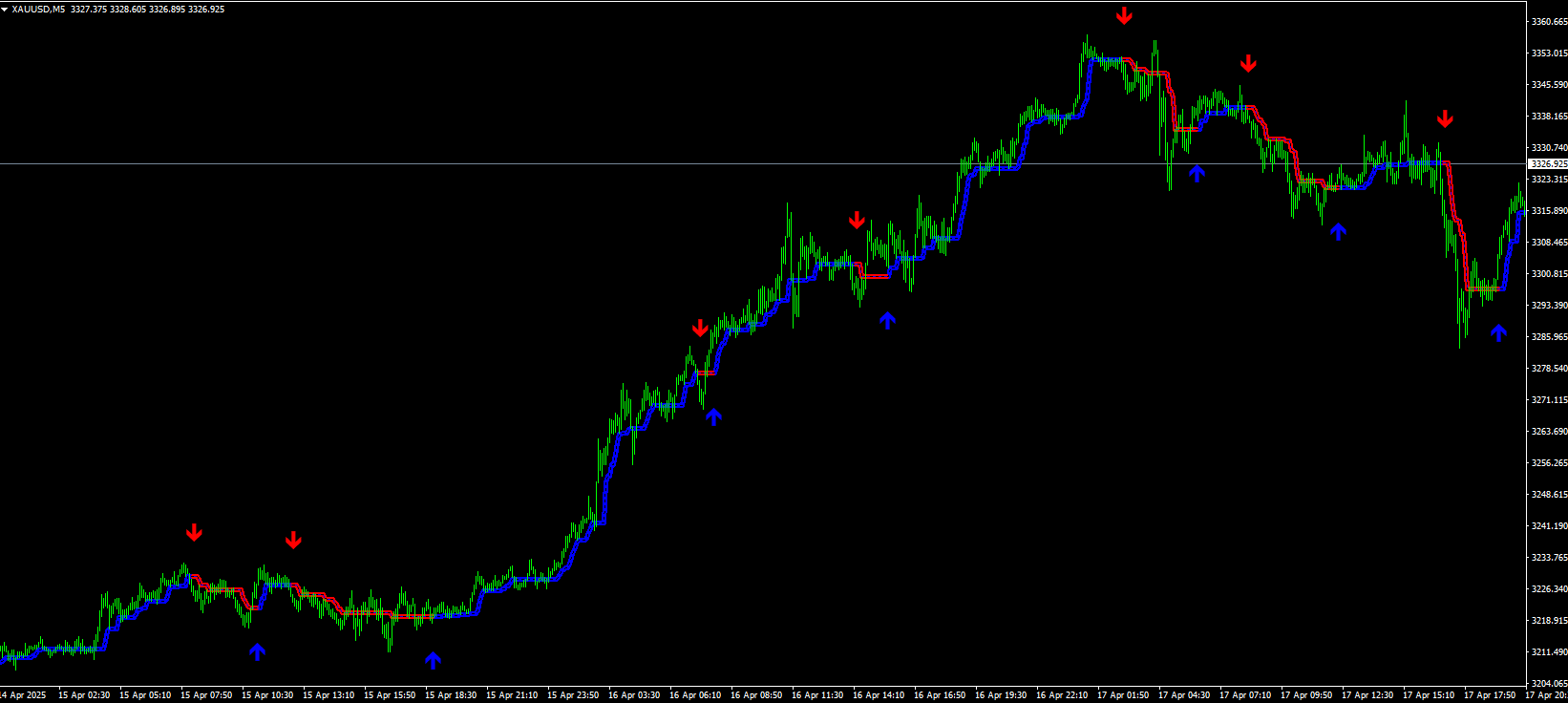Click the blue buy arrow above 17 Apr 17:50
Image resolution: width=1568 pixels, height=703 pixels.
[1498, 332]
